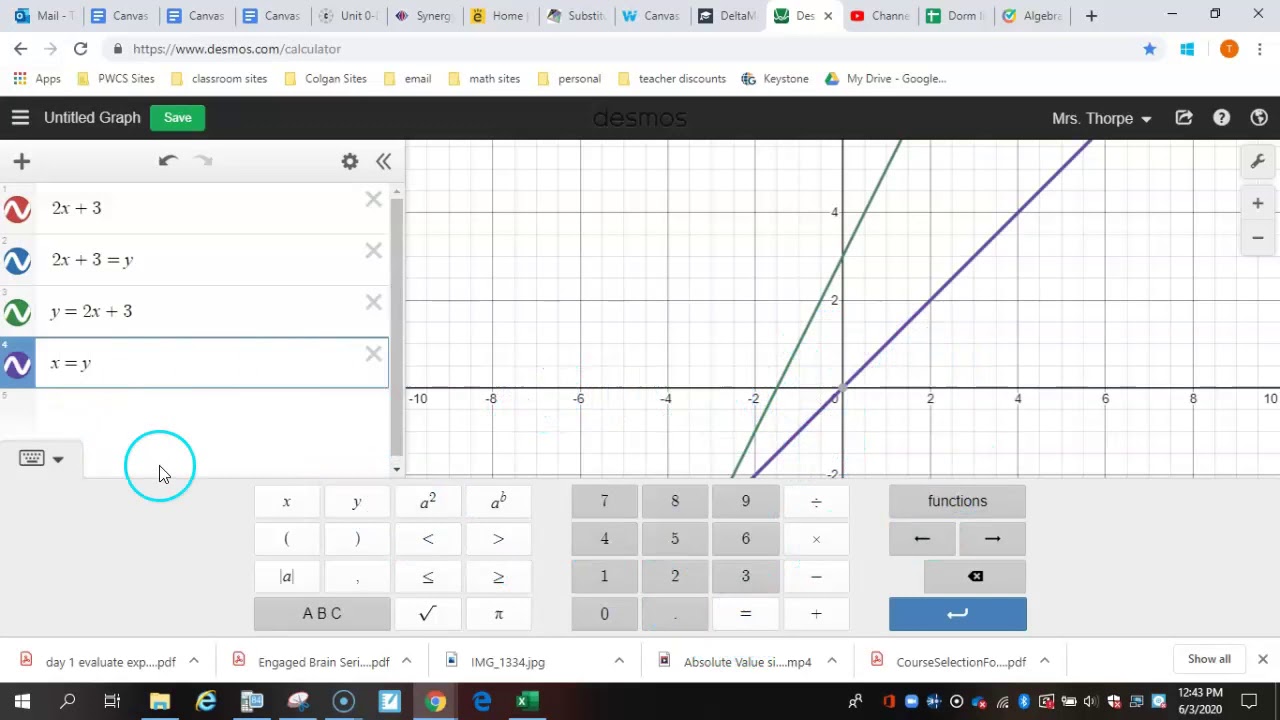Click the expression list scrollbar
The width and height of the screenshot is (1280, 720).
[x=397, y=326]
